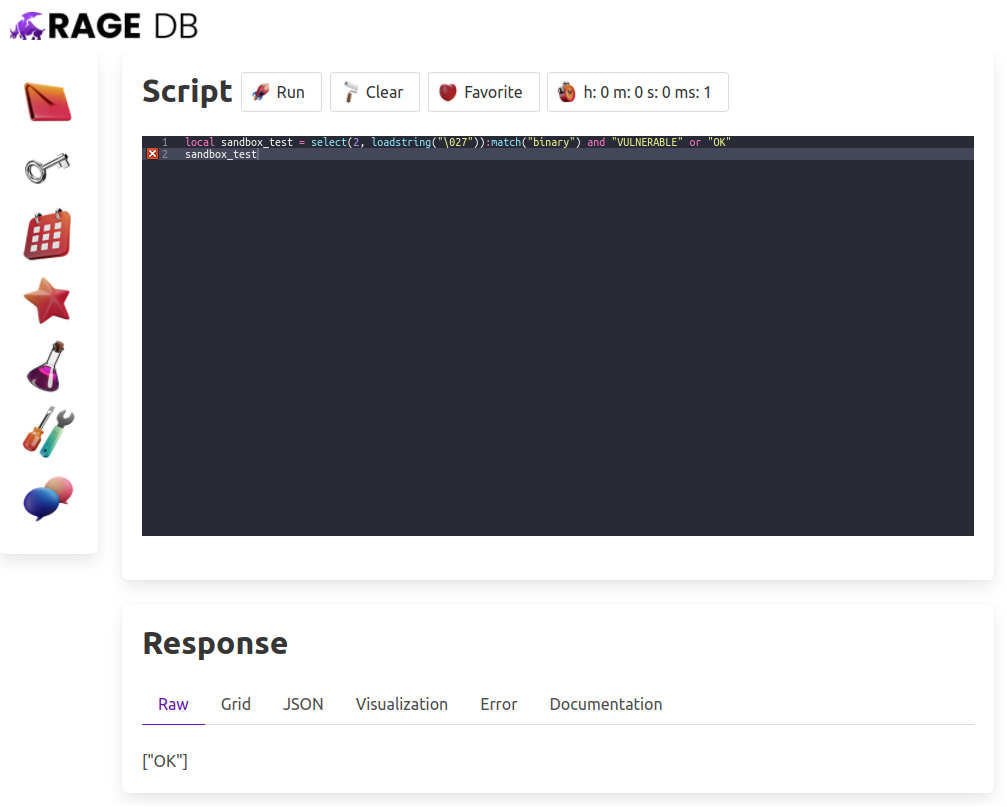1007x807 pixels.
Task: Switch to the Grid tab
Action: 236,704
